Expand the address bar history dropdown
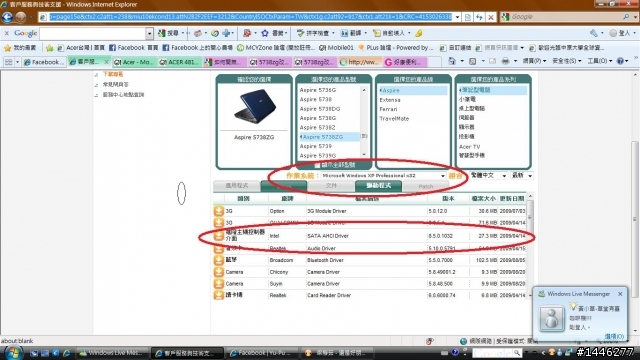The height and width of the screenshot is (360, 640). (458, 17)
